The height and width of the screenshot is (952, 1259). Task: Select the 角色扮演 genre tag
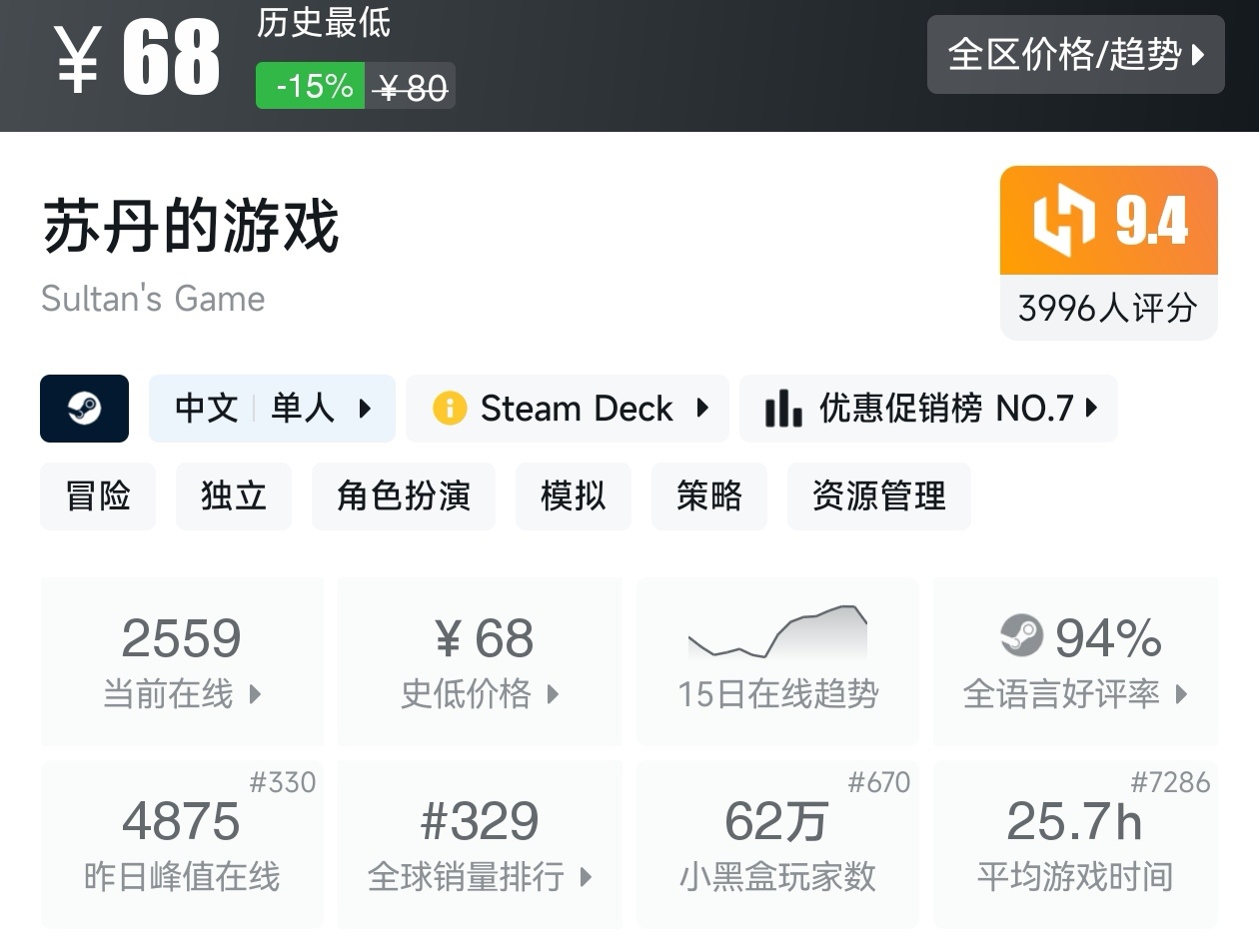coord(403,495)
